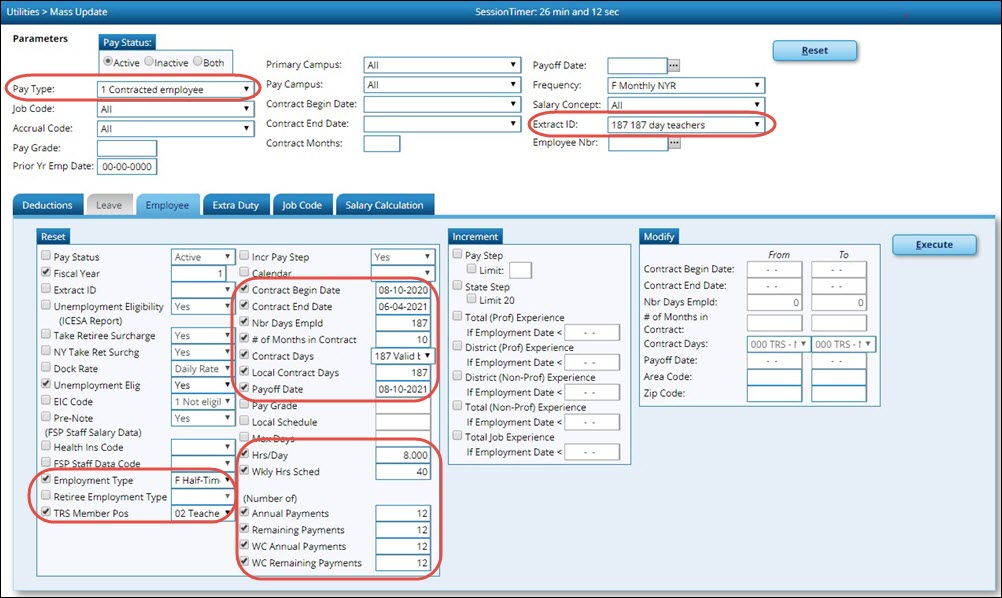Enable the State Step increment checkbox
Viewport: 1002px width, 598px height.
tap(457, 286)
